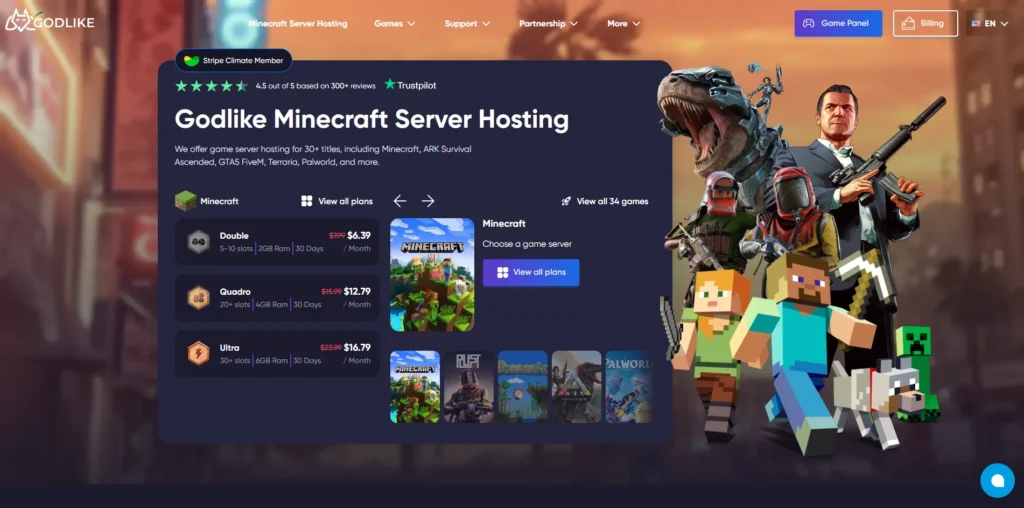The image size is (1024, 508).
Task: Click the grid icon beside View all plans link
Action: click(307, 201)
